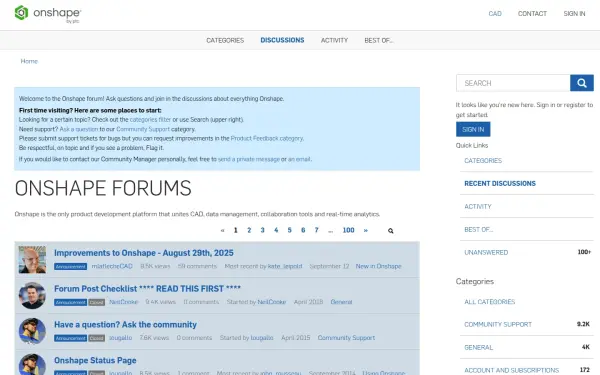This screenshot has width=600, height=375.
Task: Click Announcement tag on Improvements post
Action: [70, 266]
